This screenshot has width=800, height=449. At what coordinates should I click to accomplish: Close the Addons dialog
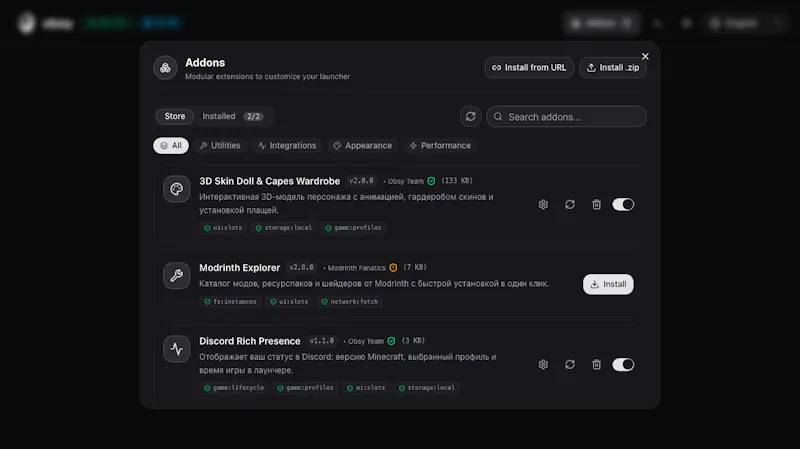(x=645, y=57)
